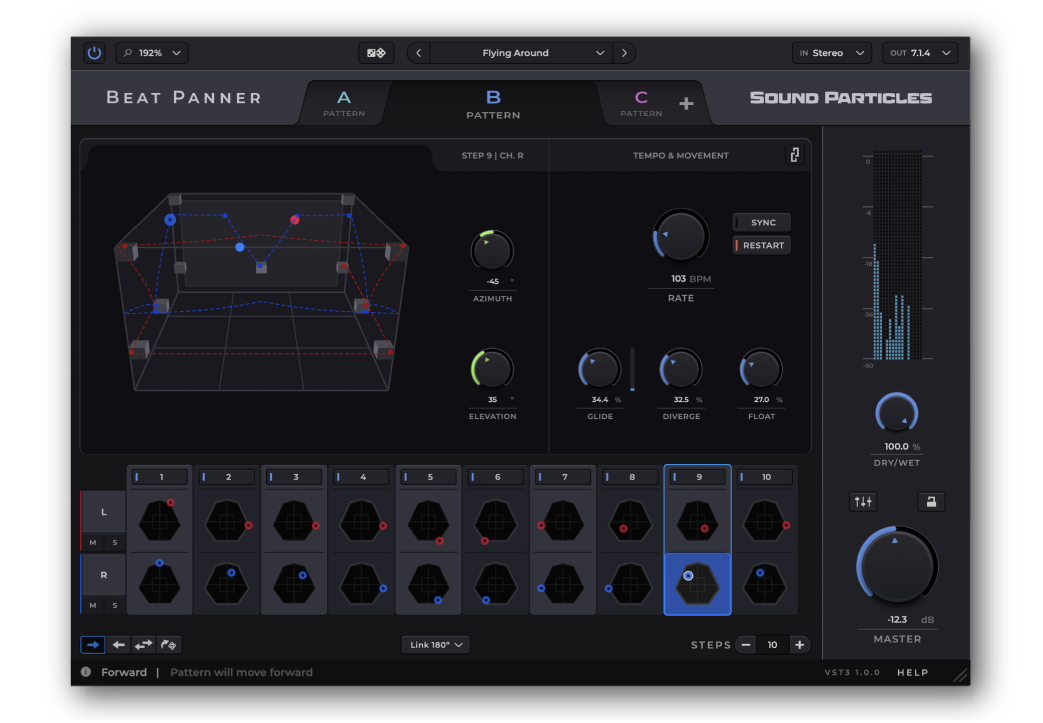Screen dimensions: 1043x723
Task: Switch to the A Pattern tab
Action: pyautogui.click(x=344, y=103)
